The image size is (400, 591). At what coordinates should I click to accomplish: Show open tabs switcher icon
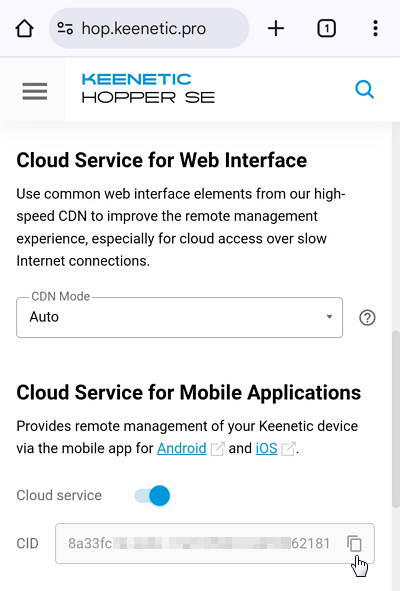click(326, 29)
